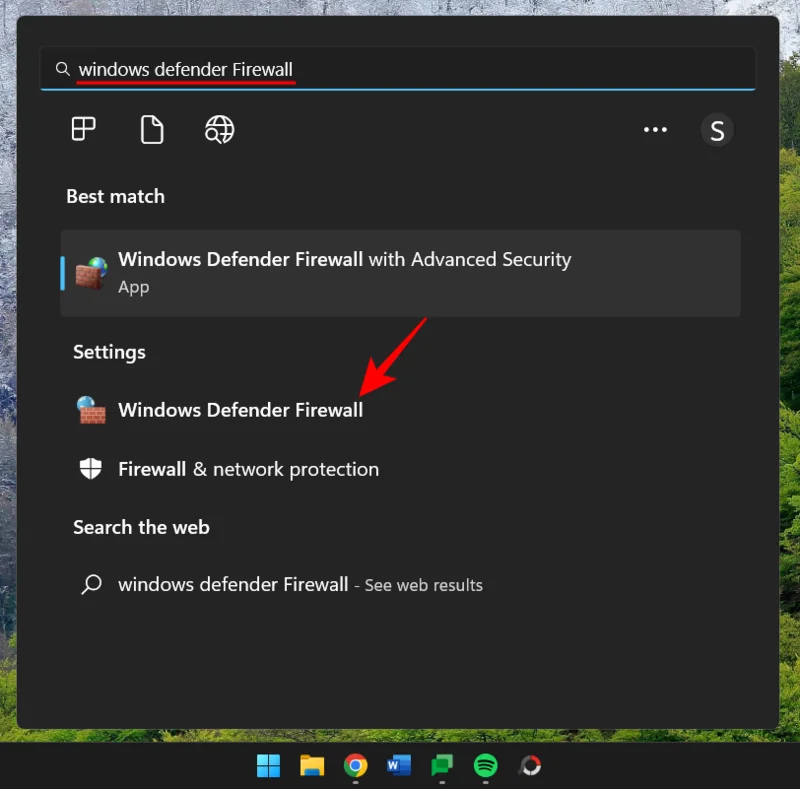Click the shield icon beside Firewall & network protection

point(91,468)
